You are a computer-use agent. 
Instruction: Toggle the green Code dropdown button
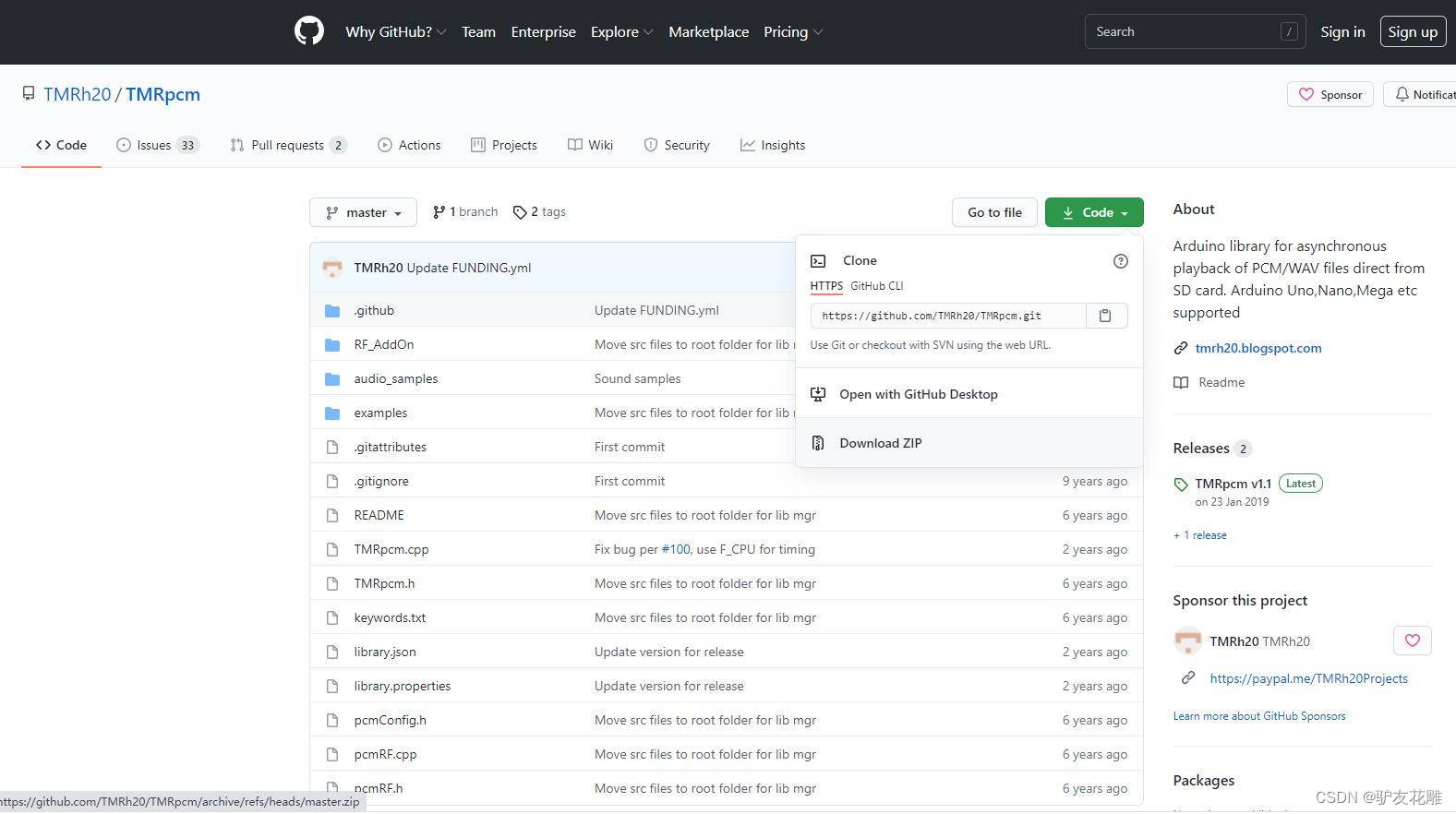tap(1094, 212)
